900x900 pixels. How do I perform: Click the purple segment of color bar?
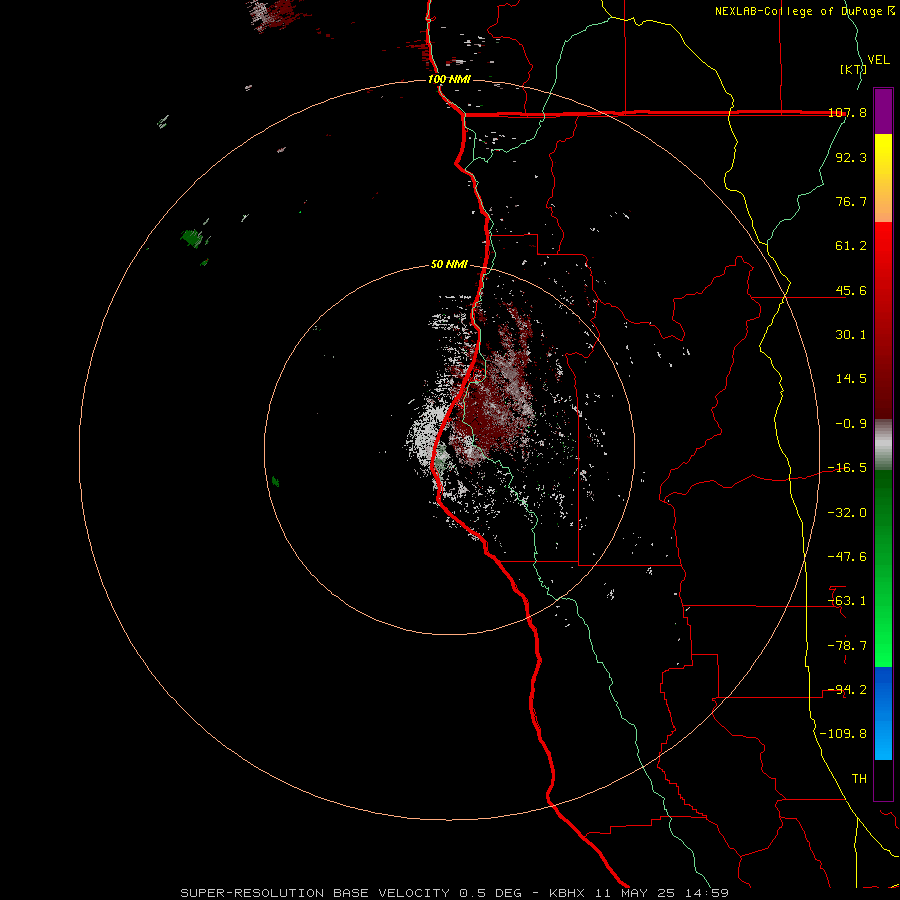pyautogui.click(x=883, y=111)
